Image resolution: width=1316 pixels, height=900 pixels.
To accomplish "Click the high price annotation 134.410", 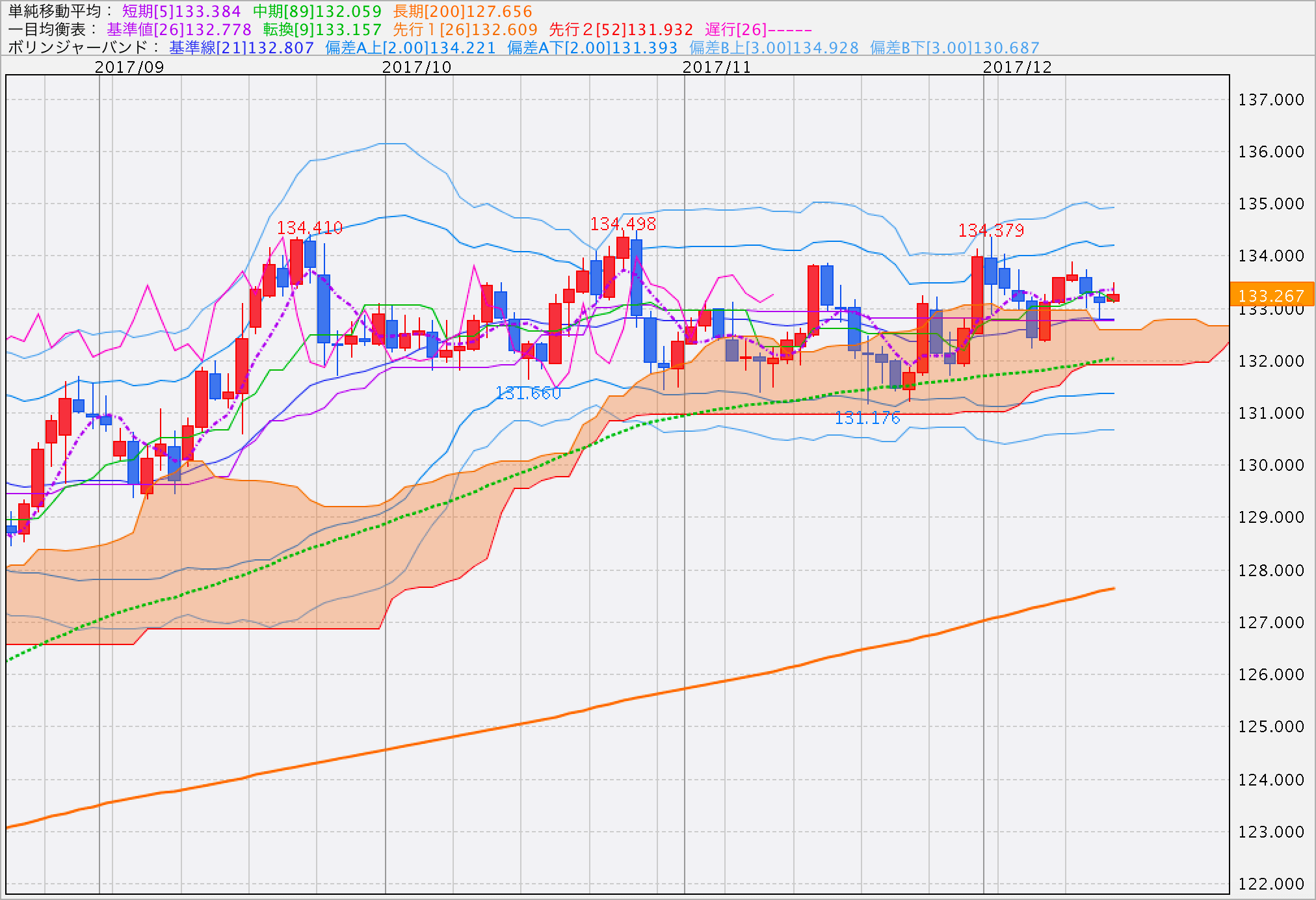I will coord(309,228).
